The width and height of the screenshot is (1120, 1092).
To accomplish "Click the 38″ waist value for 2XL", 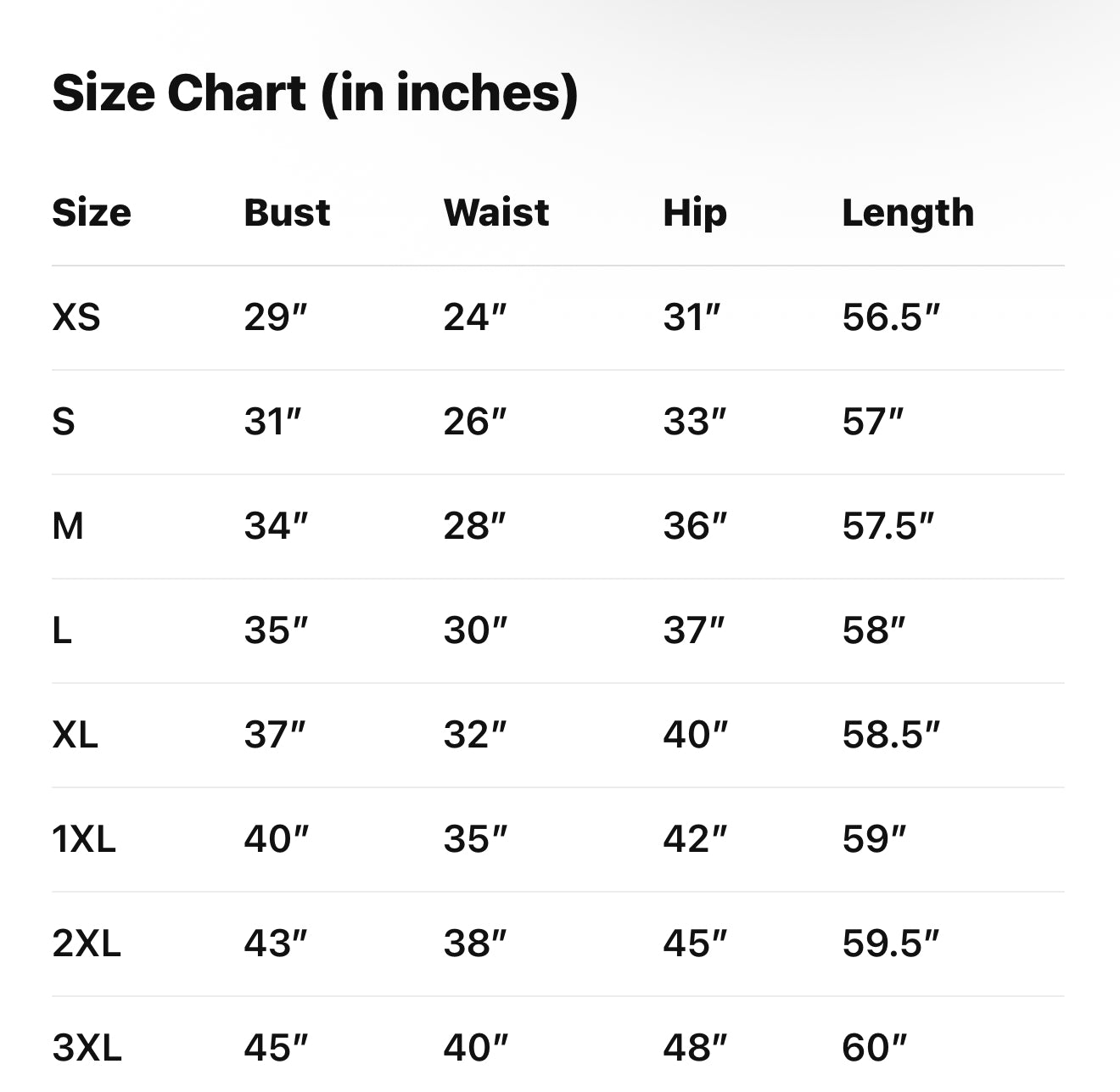I will (474, 944).
